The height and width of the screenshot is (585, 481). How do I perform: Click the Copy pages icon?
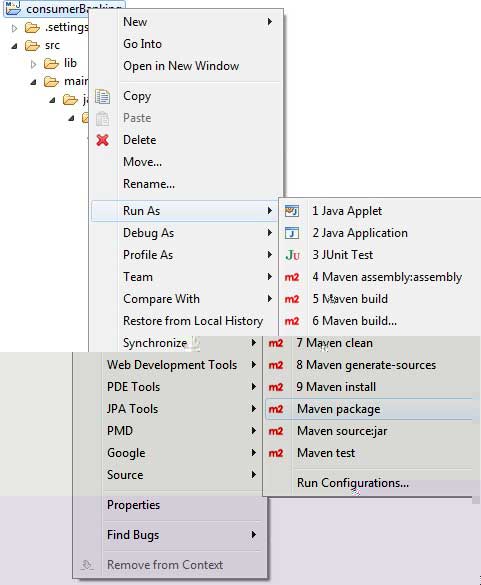pos(102,96)
